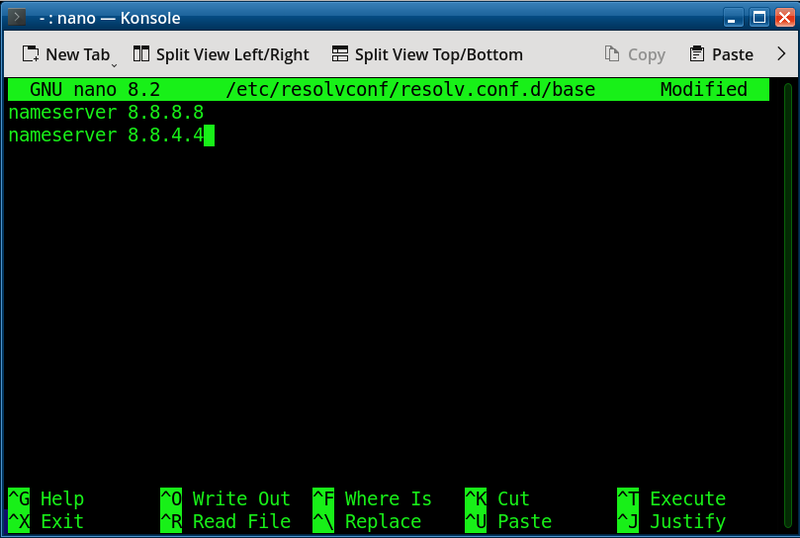Click the ^X Exit shortcut
The width and height of the screenshot is (800, 538).
(x=46, y=522)
